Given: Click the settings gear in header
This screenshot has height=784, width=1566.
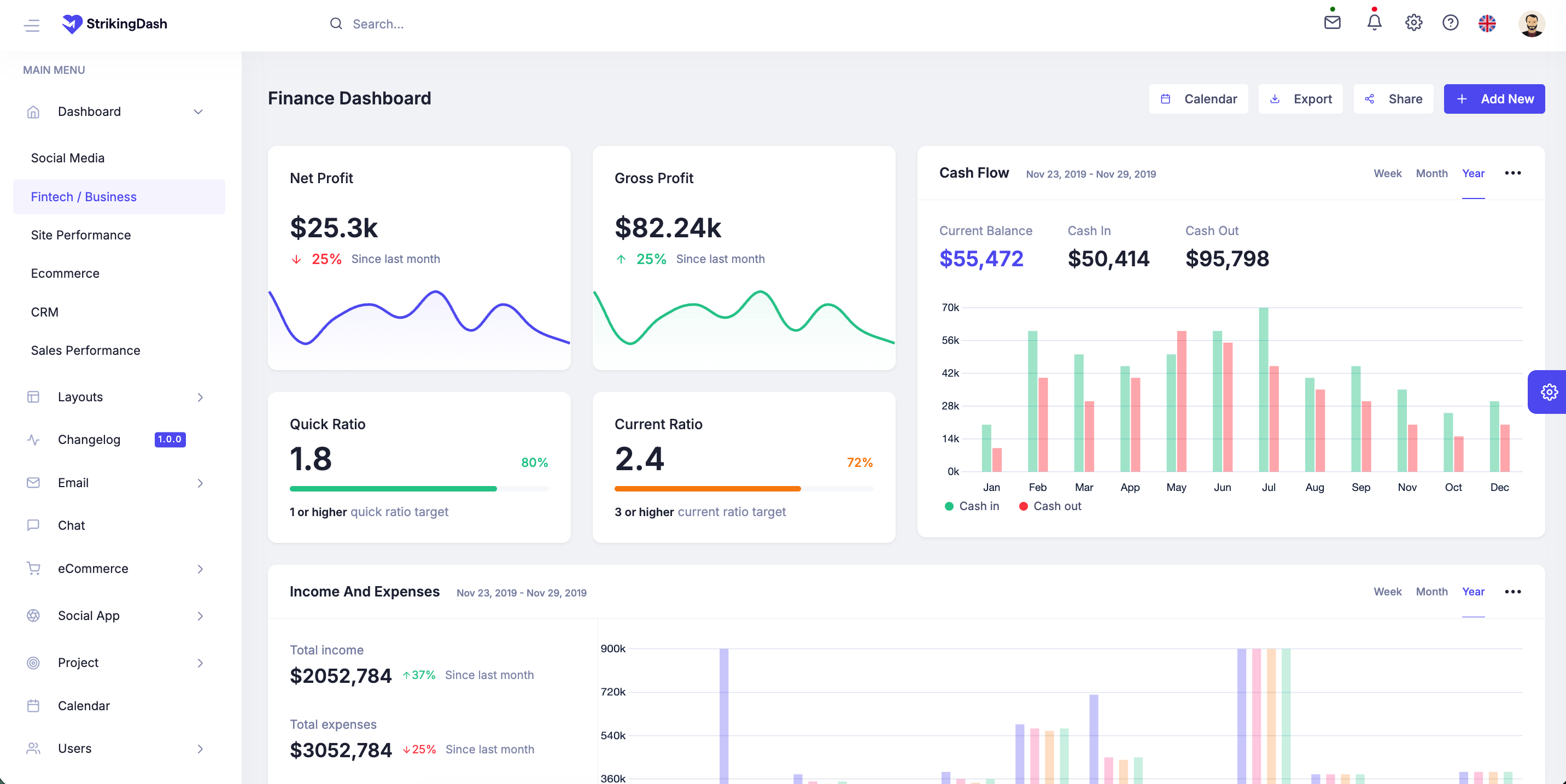Looking at the screenshot, I should coord(1413,23).
